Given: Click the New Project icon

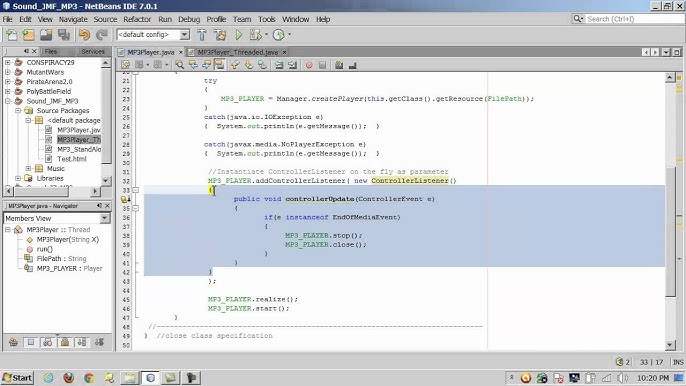Looking at the screenshot, I should 28,35.
